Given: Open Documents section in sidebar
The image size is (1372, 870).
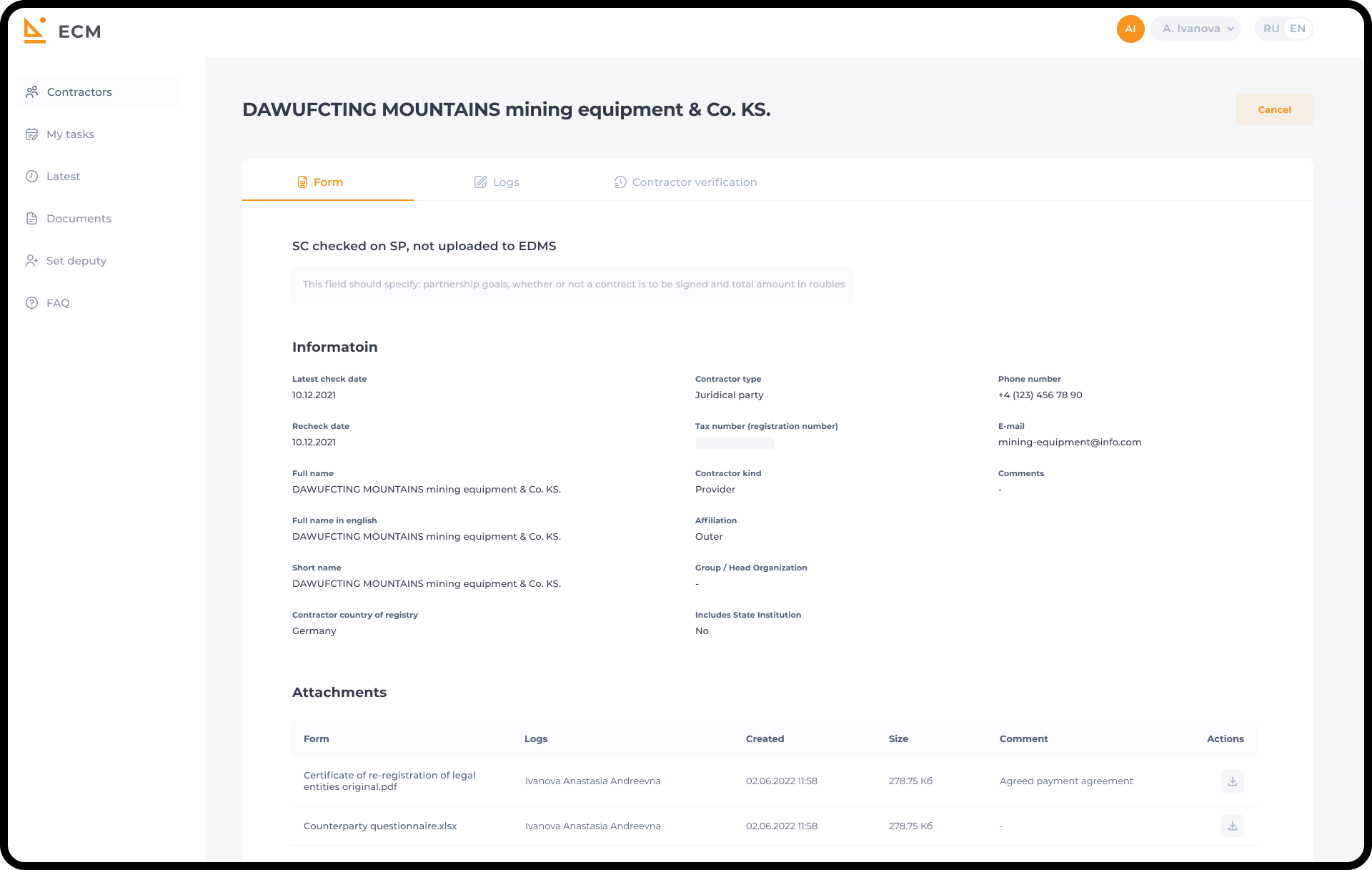Looking at the screenshot, I should pos(79,219).
